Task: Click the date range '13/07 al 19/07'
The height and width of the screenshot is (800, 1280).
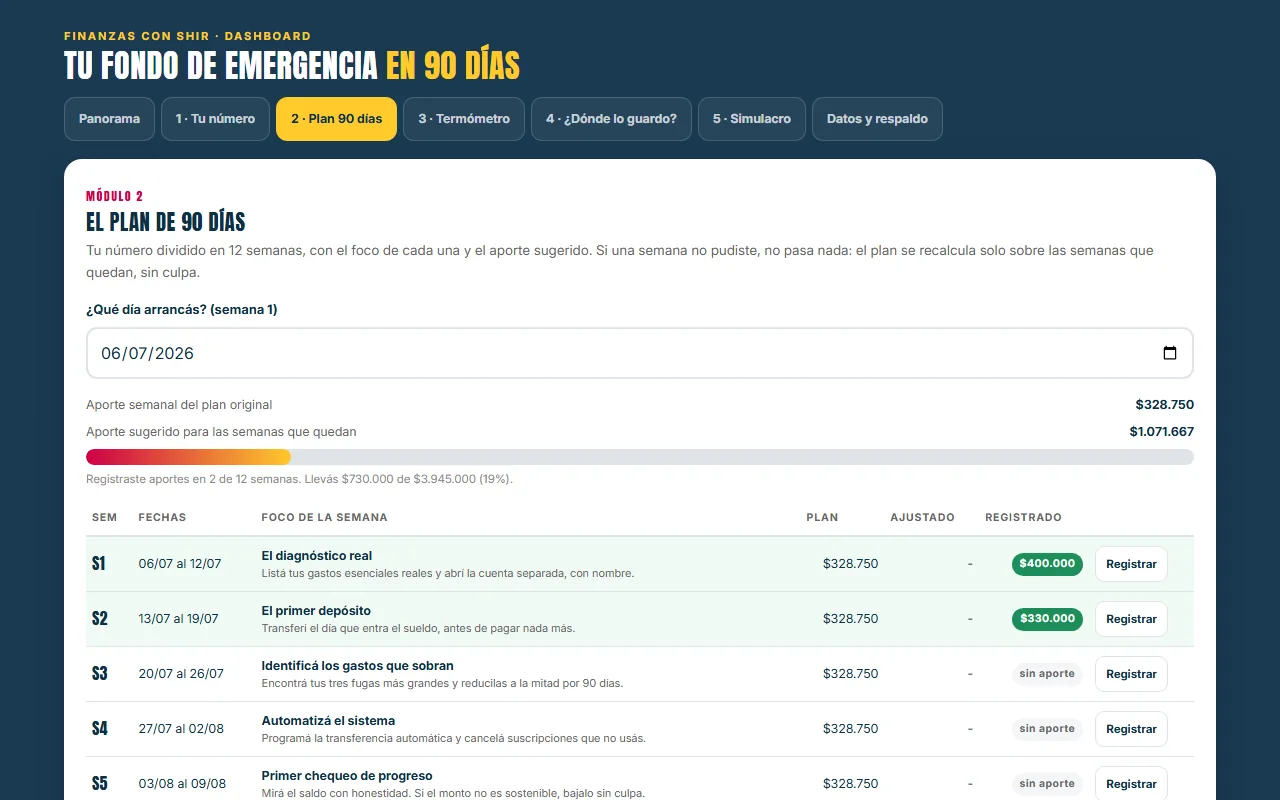Action: 179,619
